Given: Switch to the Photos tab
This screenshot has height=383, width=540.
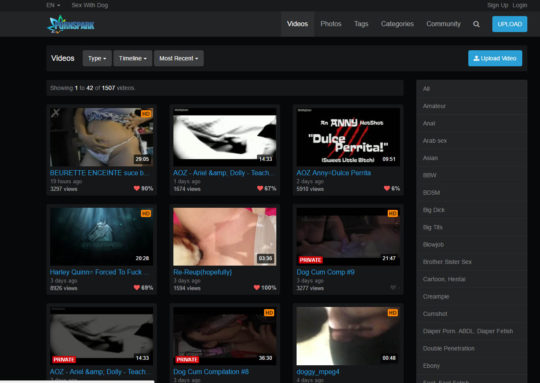Looking at the screenshot, I should (x=331, y=24).
